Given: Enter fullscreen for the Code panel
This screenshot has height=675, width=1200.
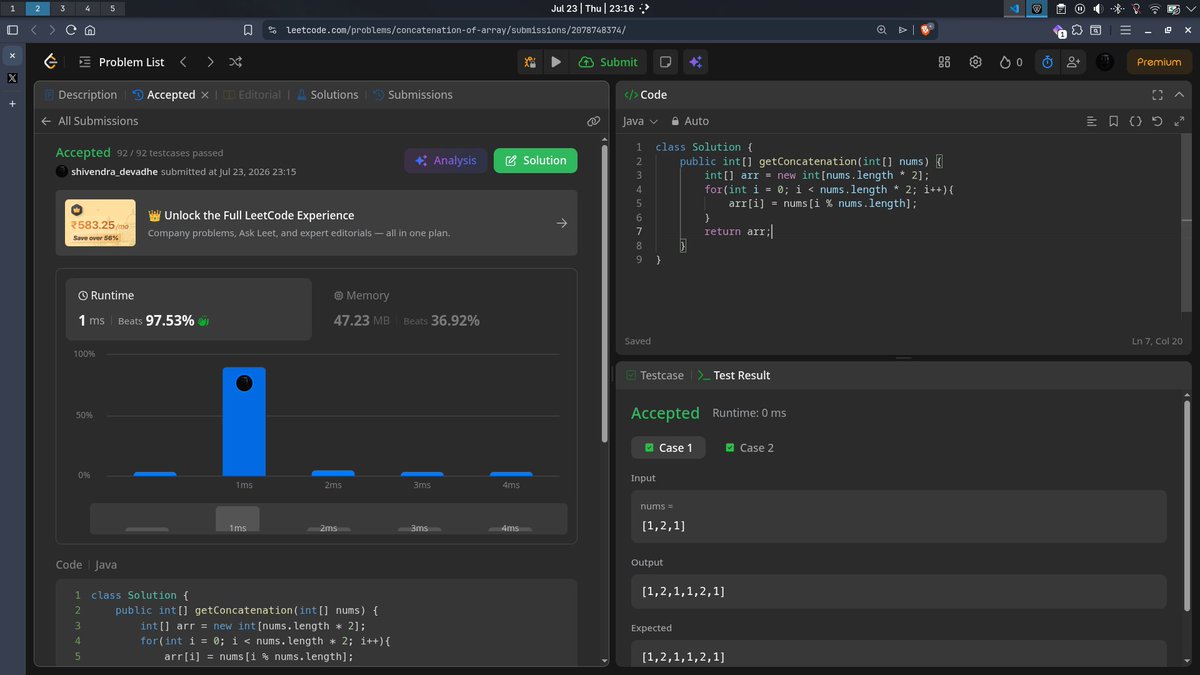Looking at the screenshot, I should 1157,95.
